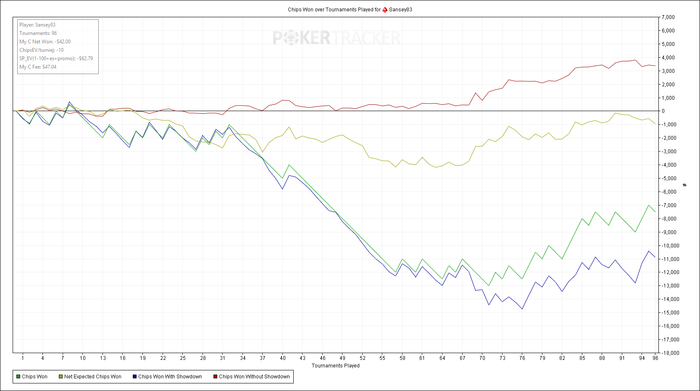Select the 'Net Expected Chips Won' legend label
The width and height of the screenshot is (700, 391).
click(92, 377)
